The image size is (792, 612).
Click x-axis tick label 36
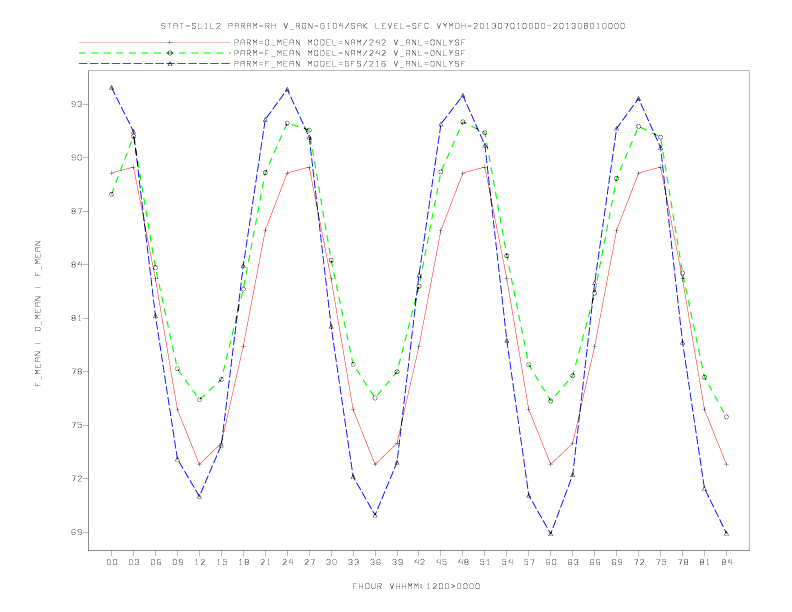[x=375, y=562]
